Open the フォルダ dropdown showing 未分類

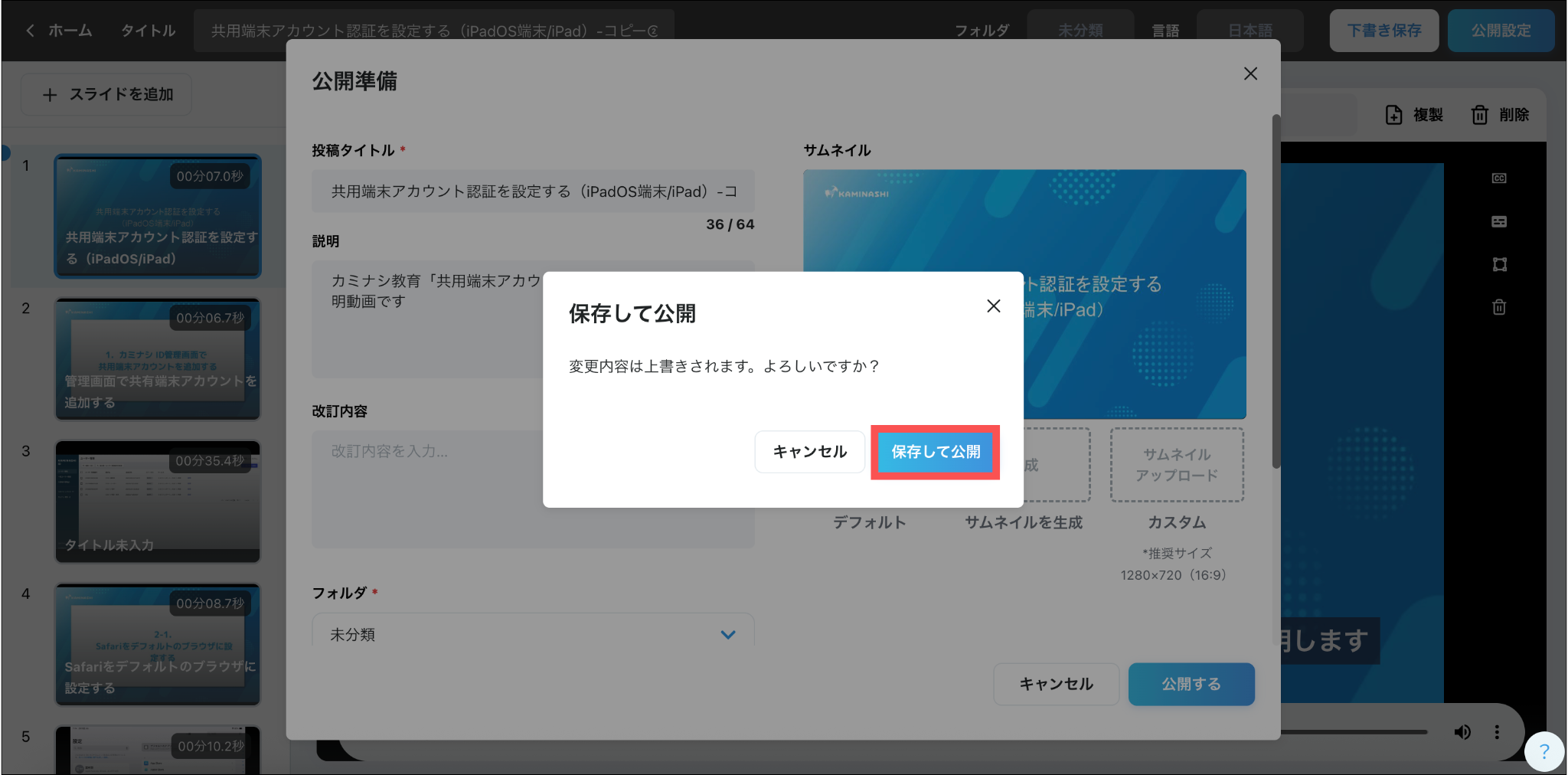(x=533, y=633)
